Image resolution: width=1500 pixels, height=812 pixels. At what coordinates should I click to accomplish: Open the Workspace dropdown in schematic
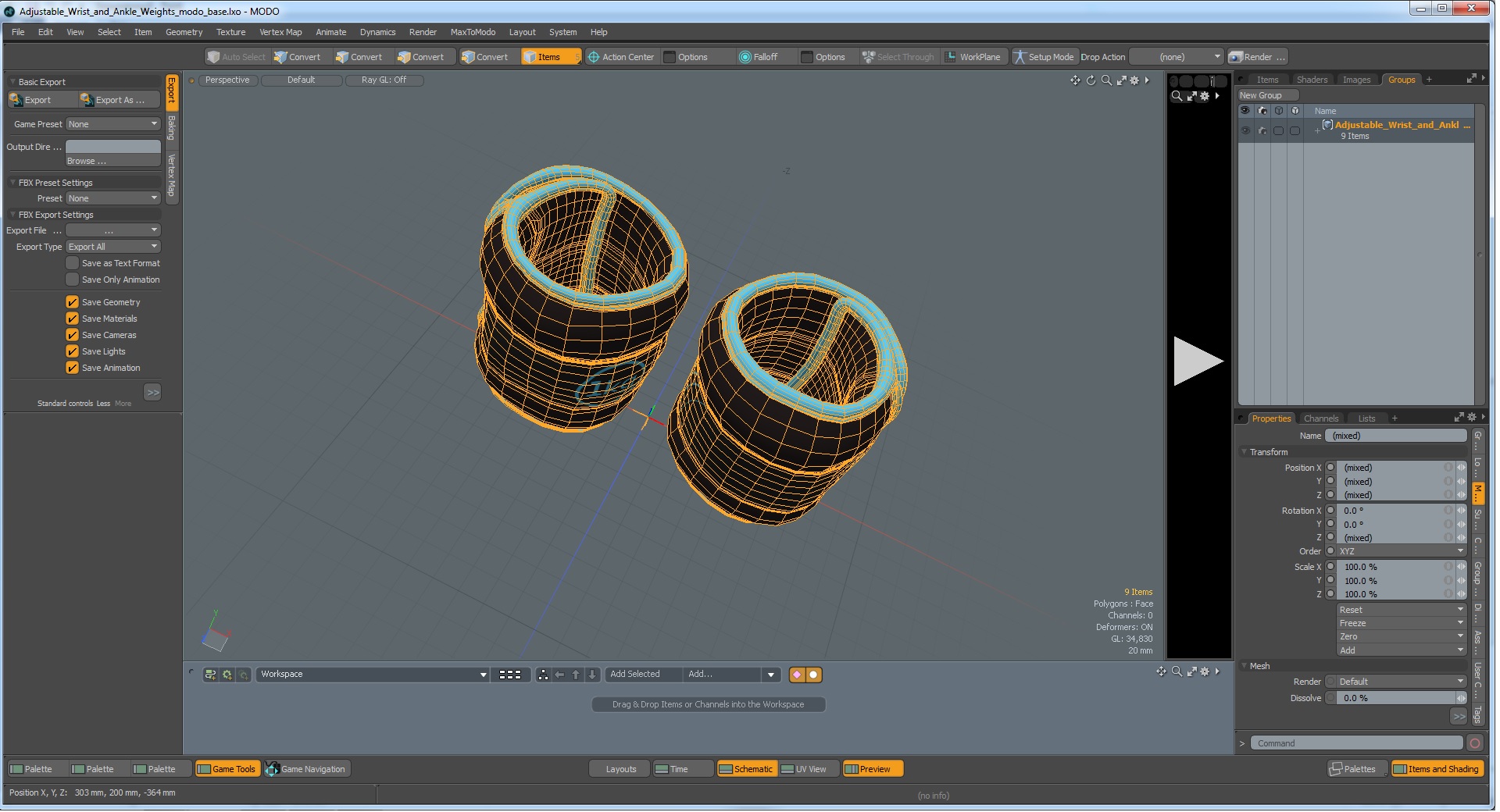[373, 675]
